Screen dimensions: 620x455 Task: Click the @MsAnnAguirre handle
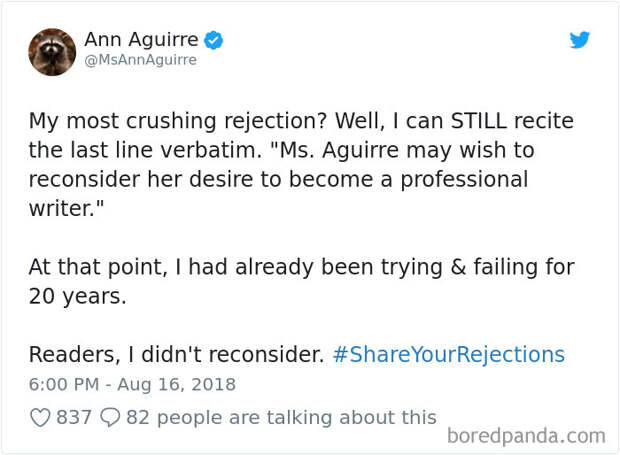(x=140, y=60)
